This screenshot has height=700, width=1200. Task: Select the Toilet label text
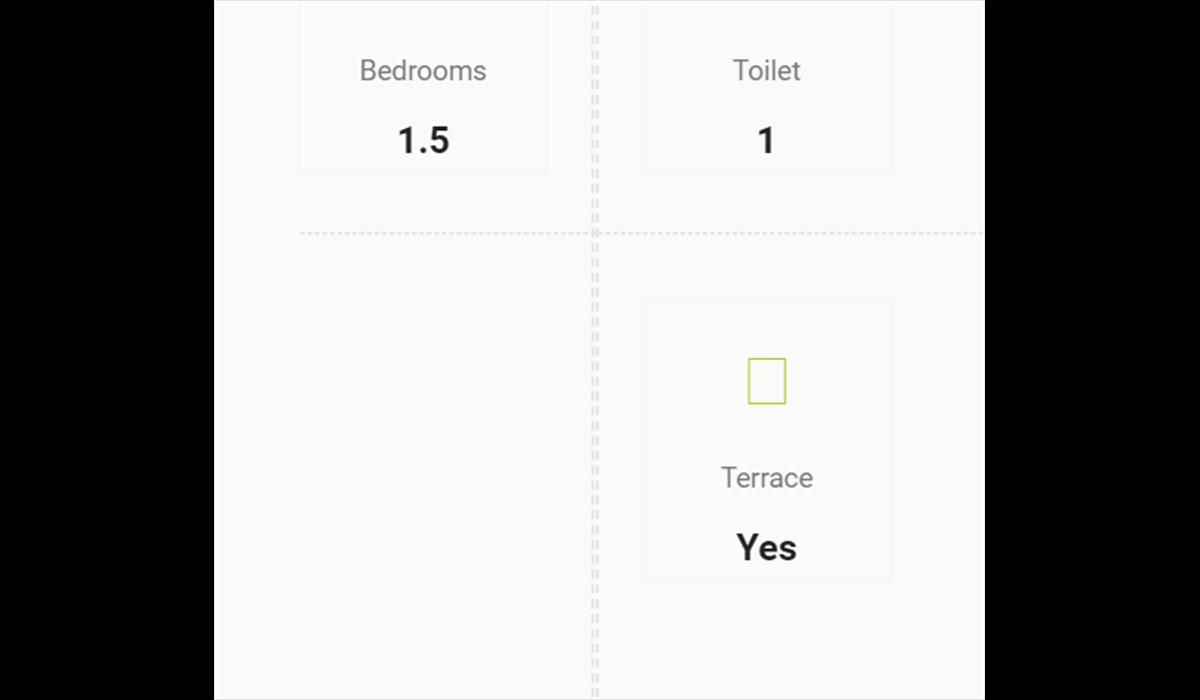766,71
